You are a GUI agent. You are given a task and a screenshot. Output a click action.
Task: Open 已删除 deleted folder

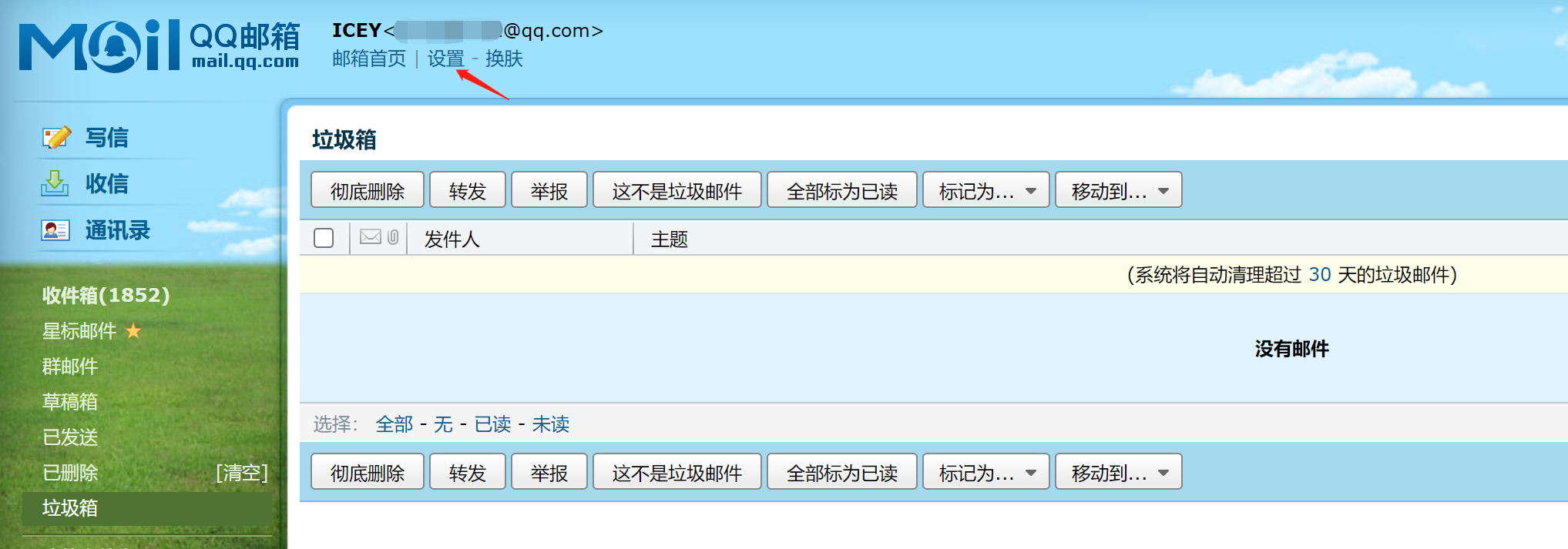[x=70, y=473]
